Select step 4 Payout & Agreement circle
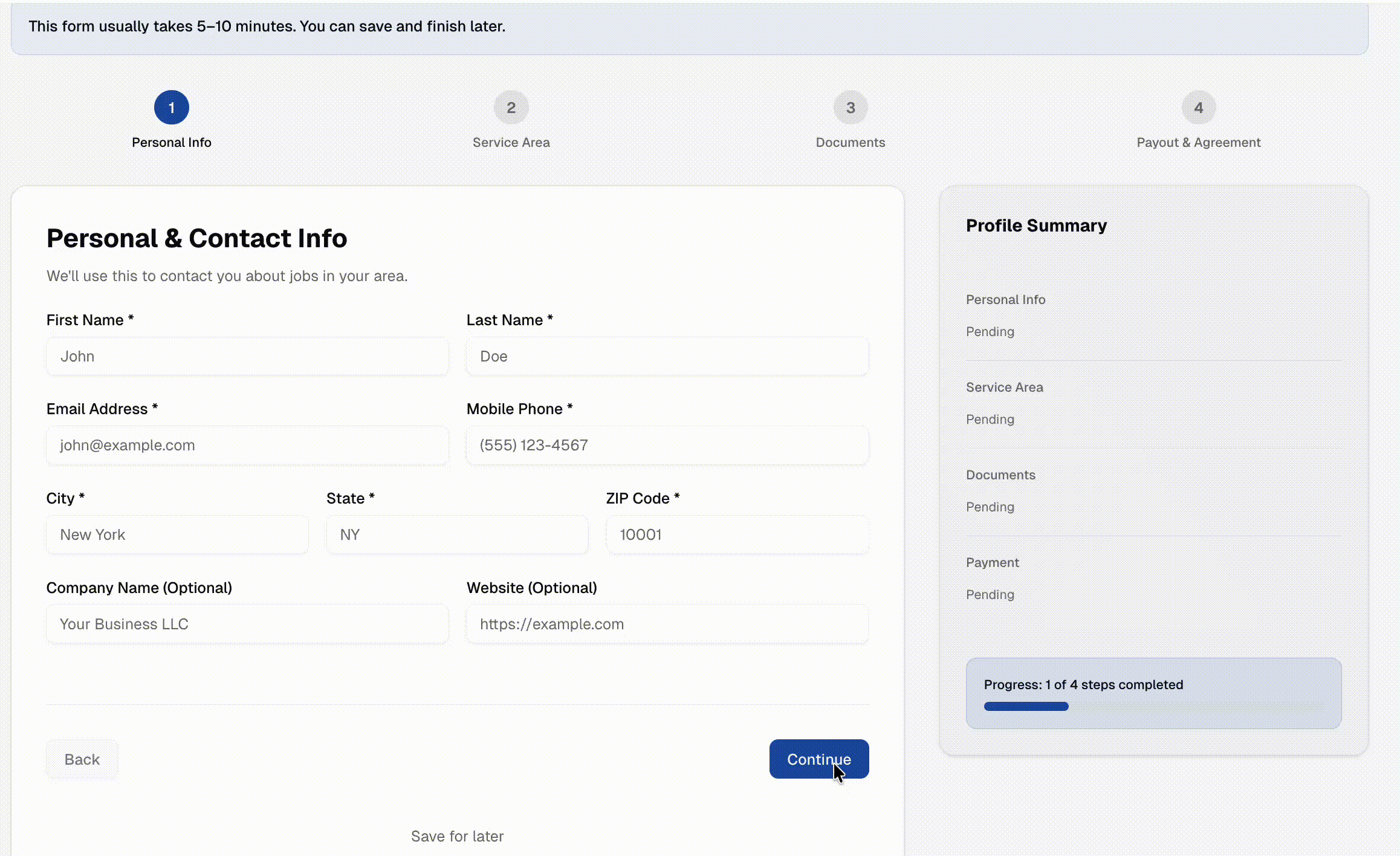This screenshot has width=1400, height=856. 1198,107
